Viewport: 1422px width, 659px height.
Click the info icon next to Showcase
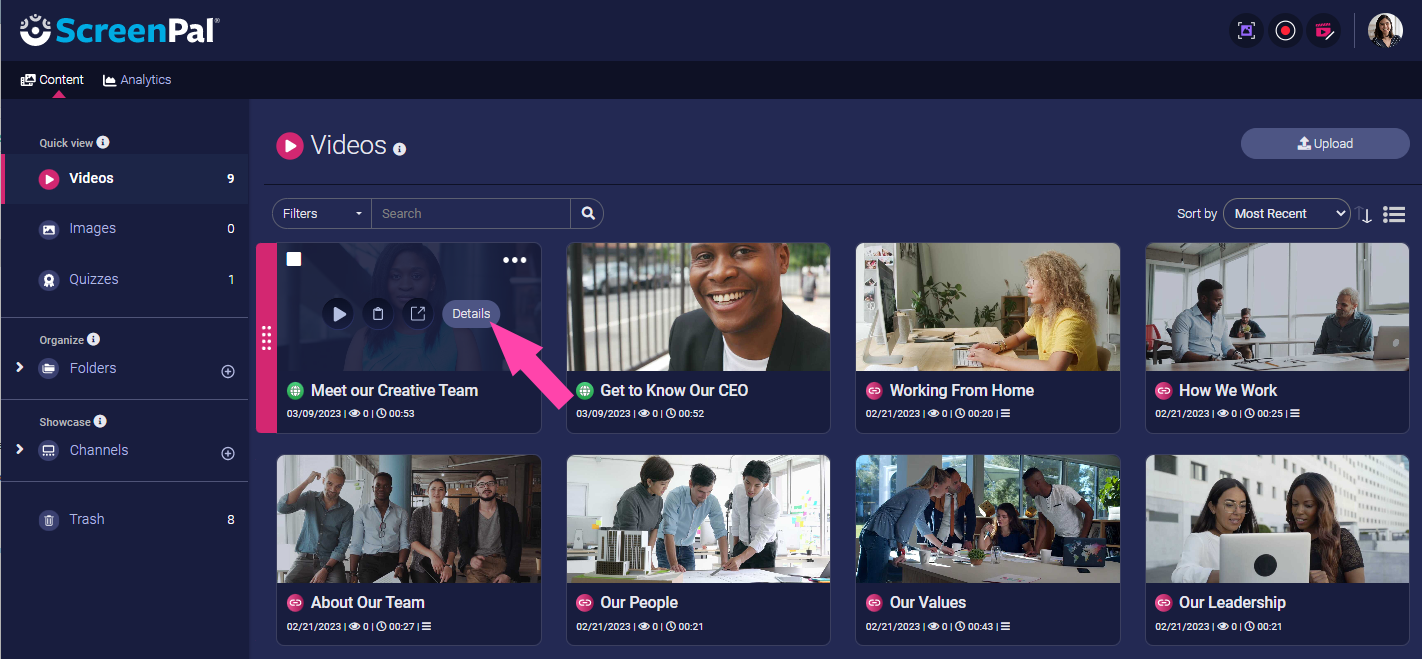coord(100,422)
